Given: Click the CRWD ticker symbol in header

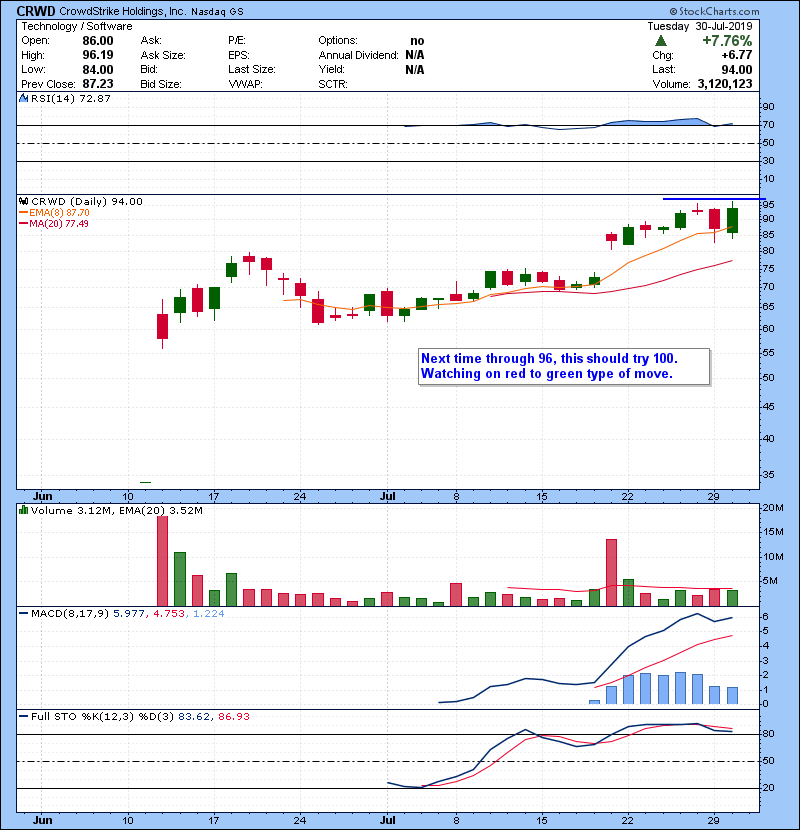Looking at the screenshot, I should 36,11.
